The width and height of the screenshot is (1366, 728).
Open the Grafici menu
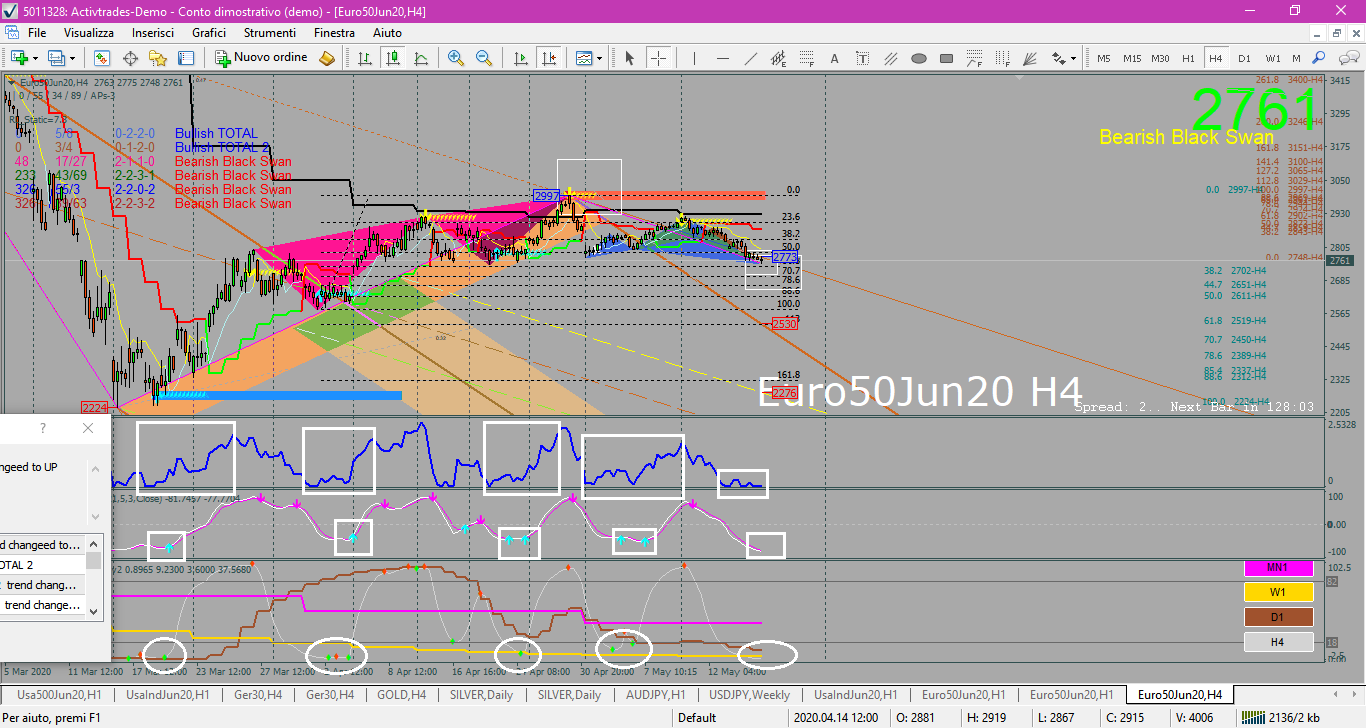(x=209, y=33)
